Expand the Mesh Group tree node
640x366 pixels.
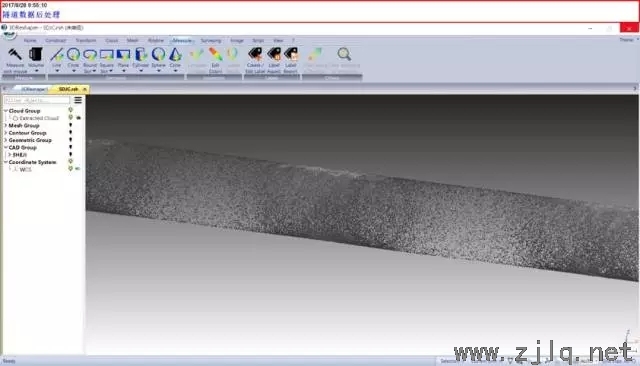tap(6, 125)
